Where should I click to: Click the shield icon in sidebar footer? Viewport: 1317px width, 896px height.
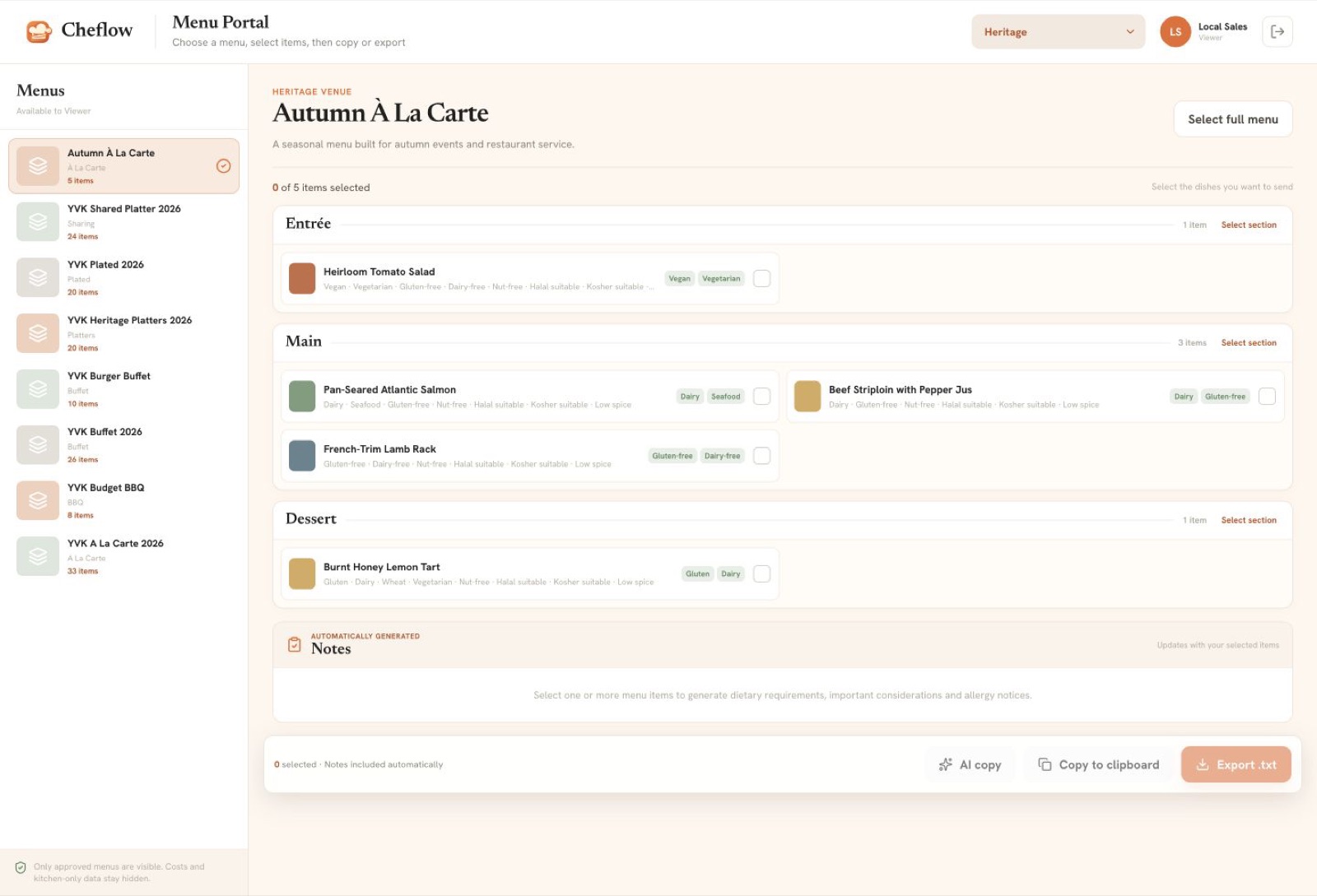(x=21, y=867)
